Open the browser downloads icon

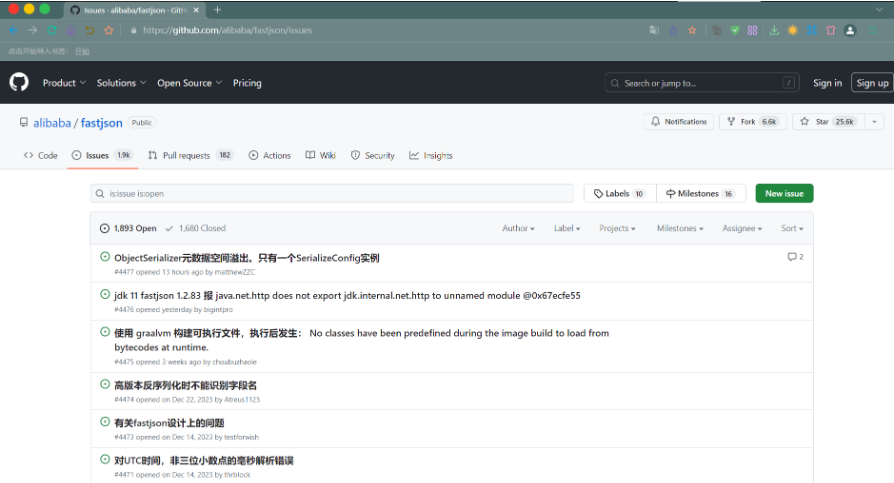pyautogui.click(x=774, y=30)
